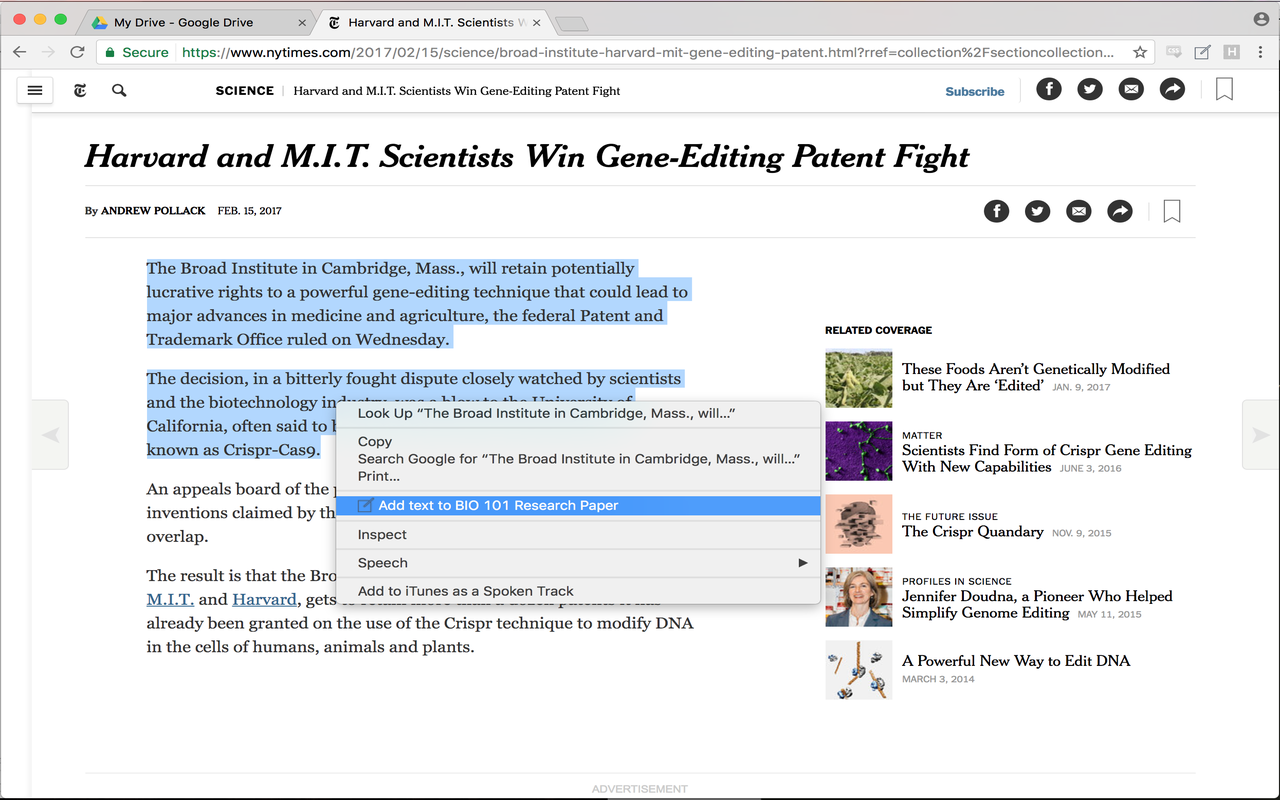This screenshot has width=1280, height=800.
Task: Expand the Speech submenu
Action: click(578, 563)
